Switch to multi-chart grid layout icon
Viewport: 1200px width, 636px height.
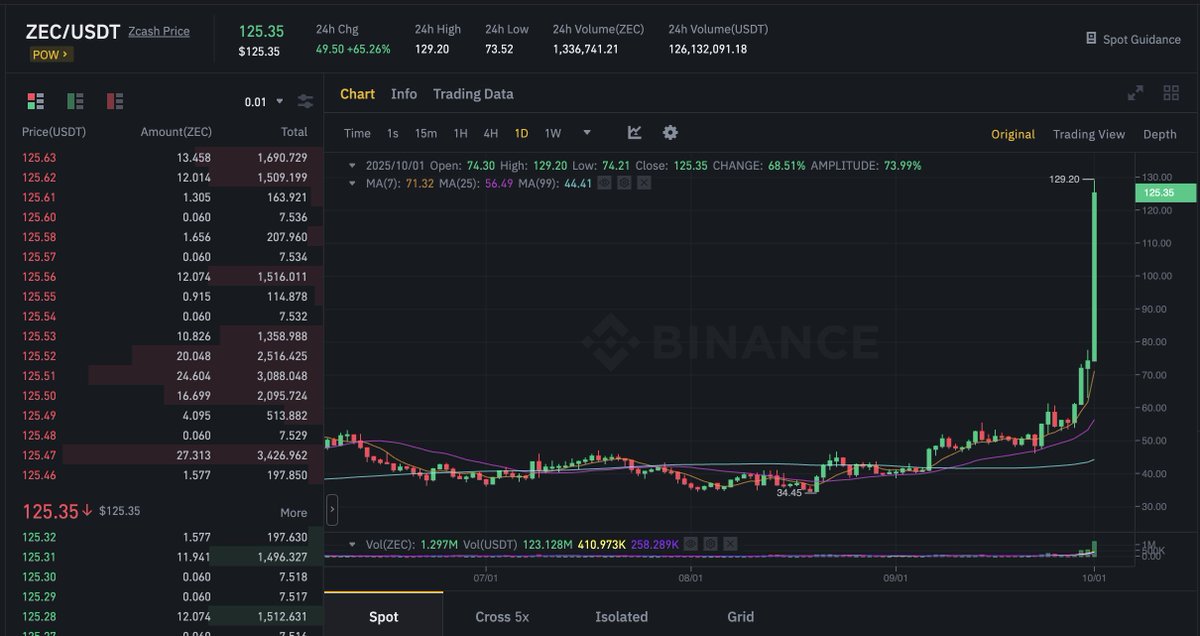point(1171,93)
